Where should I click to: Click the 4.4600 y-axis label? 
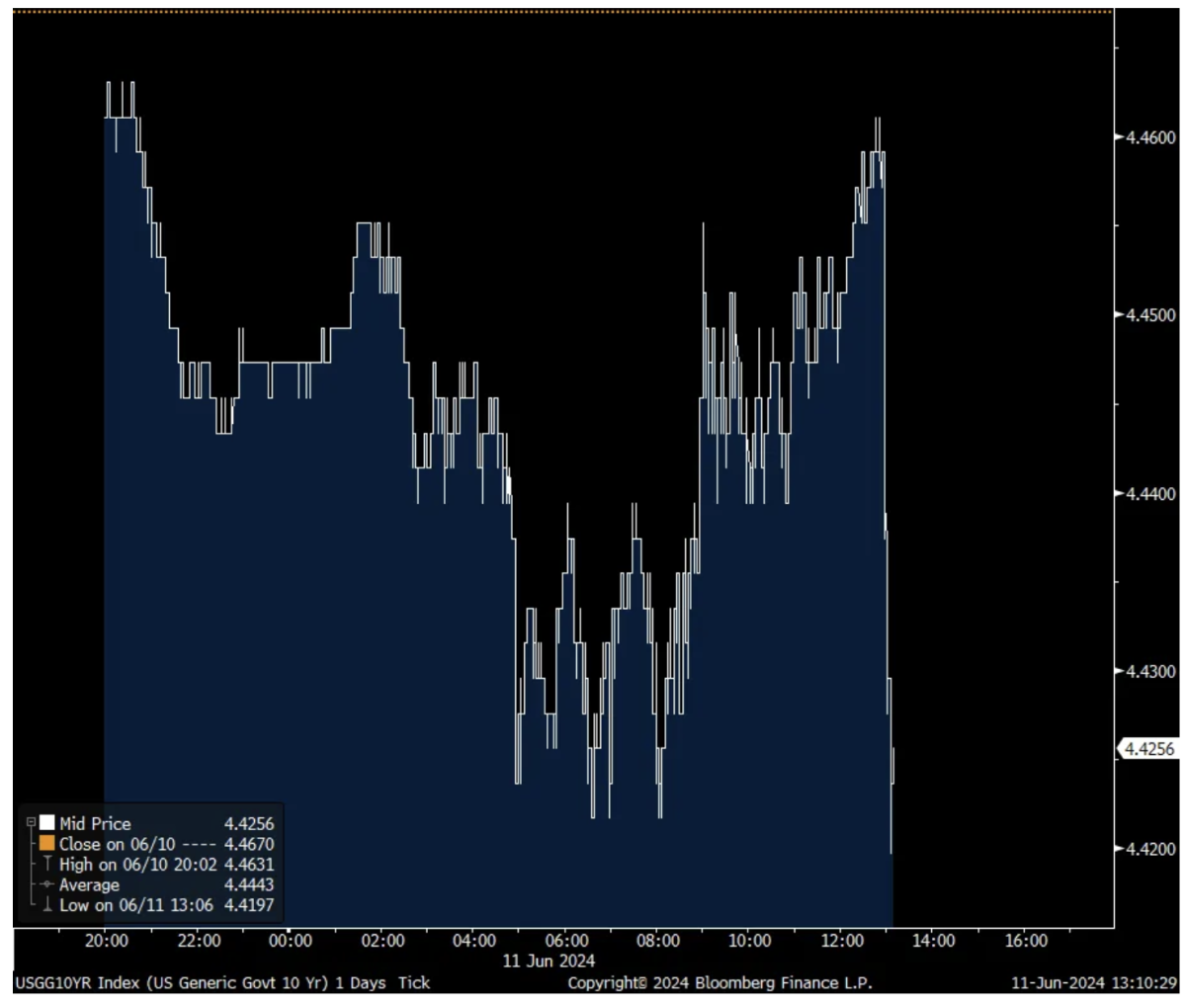coord(1150,137)
